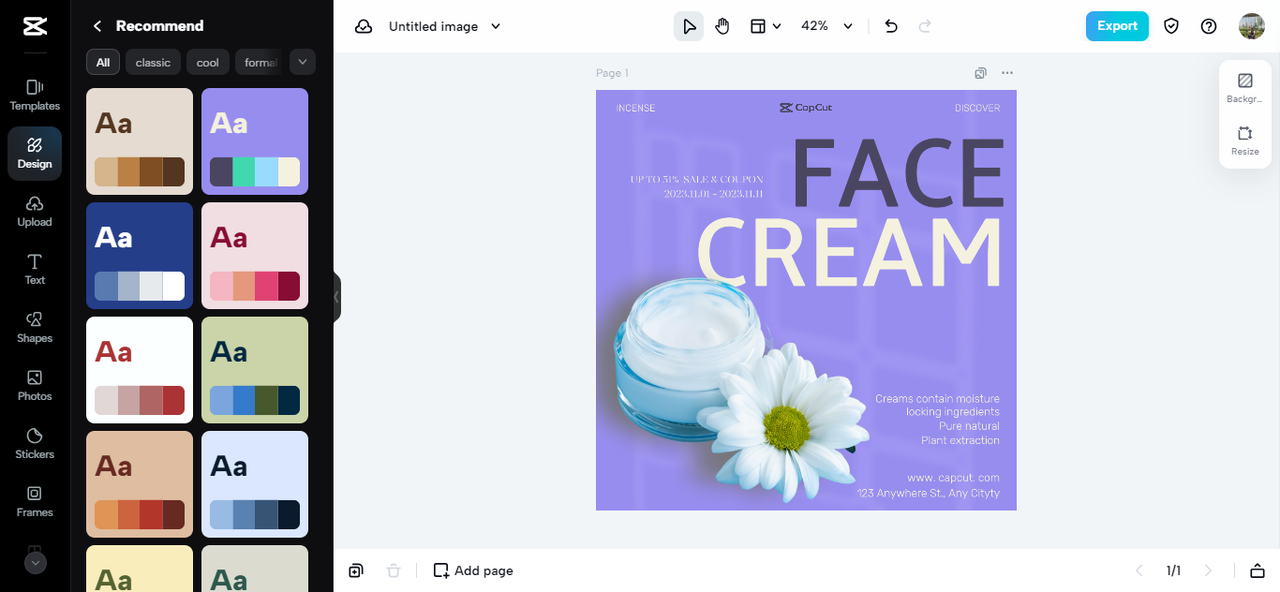Select the CREAM heading text on canvas
Viewport: 1280px width, 592px height.
coord(849,251)
